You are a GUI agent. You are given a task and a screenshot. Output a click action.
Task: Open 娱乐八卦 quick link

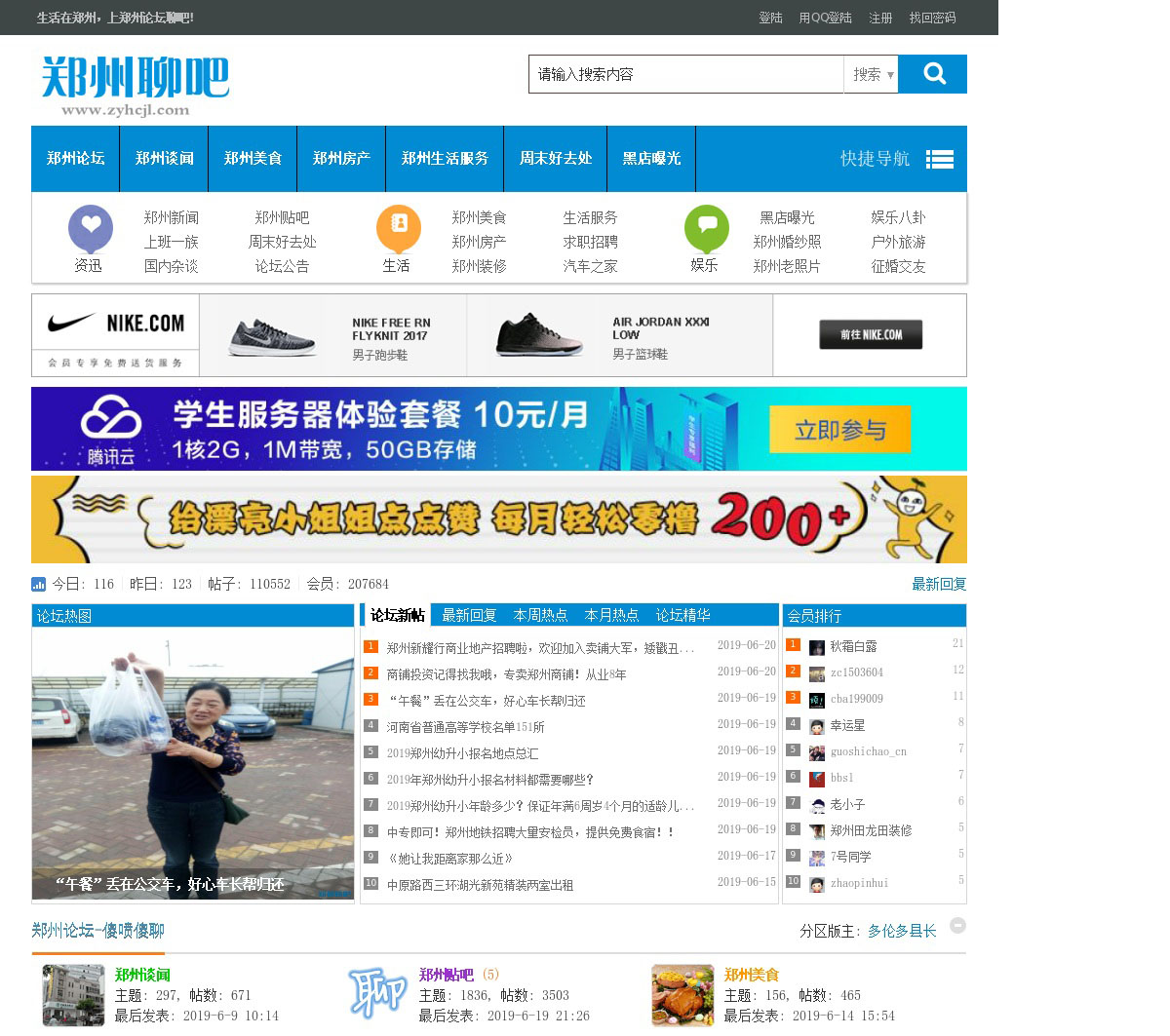[x=898, y=217]
